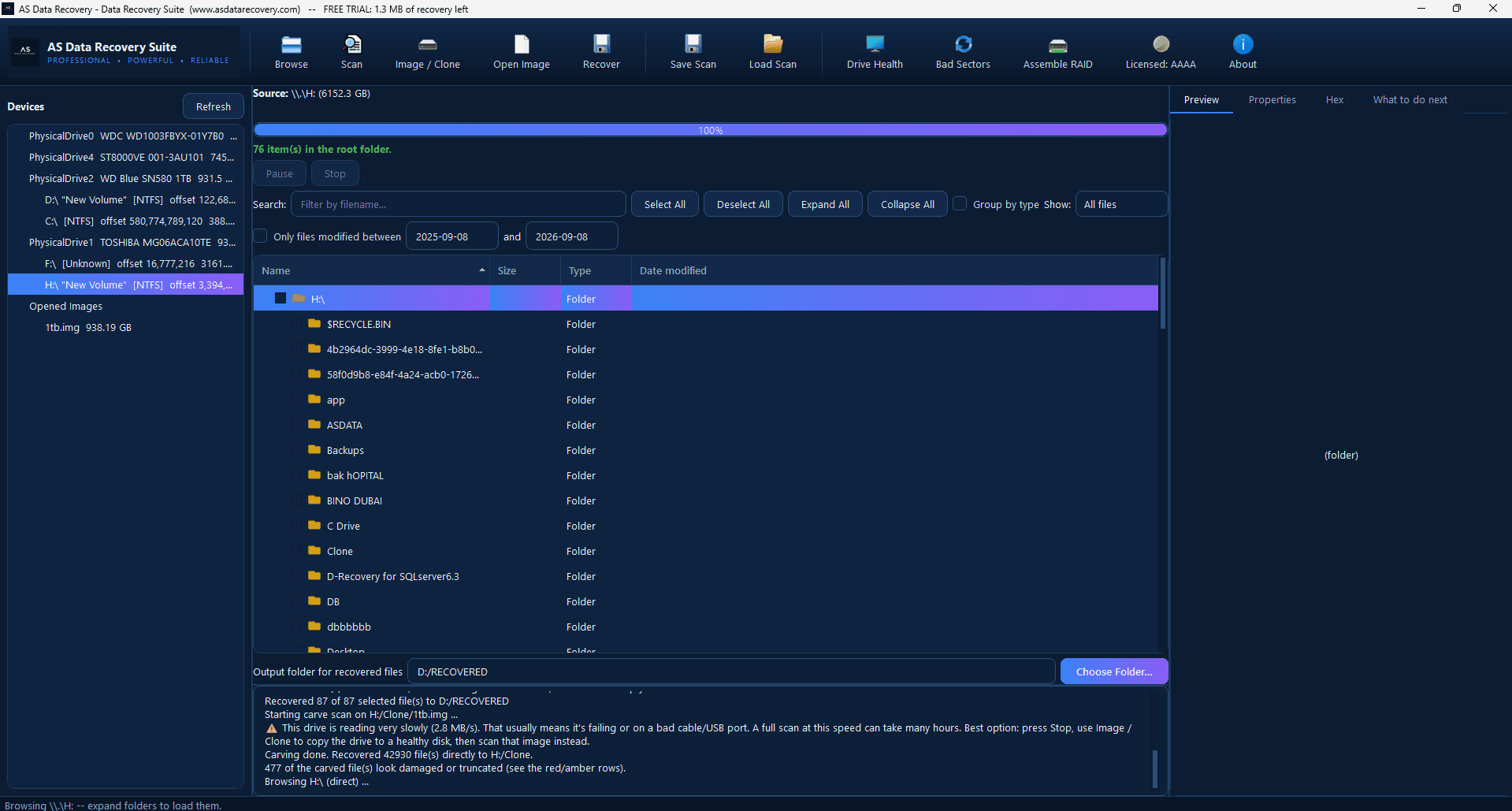Click the folder icon beside DB
Image resolution: width=1512 pixels, height=811 pixels.
[x=314, y=601]
